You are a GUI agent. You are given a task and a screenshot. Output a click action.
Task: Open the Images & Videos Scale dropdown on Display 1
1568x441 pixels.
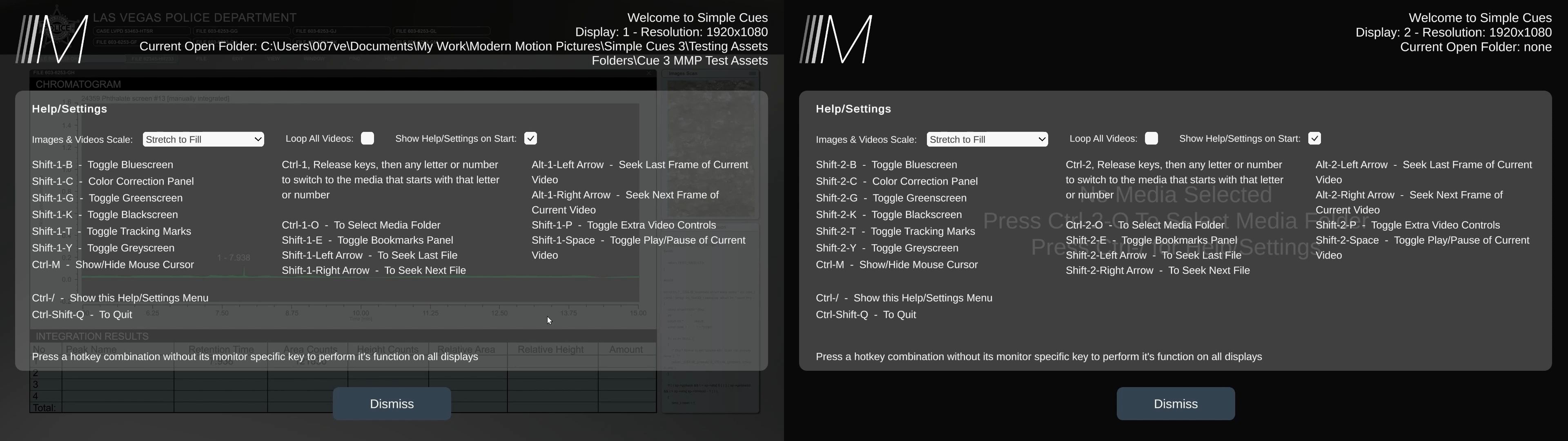pos(203,140)
